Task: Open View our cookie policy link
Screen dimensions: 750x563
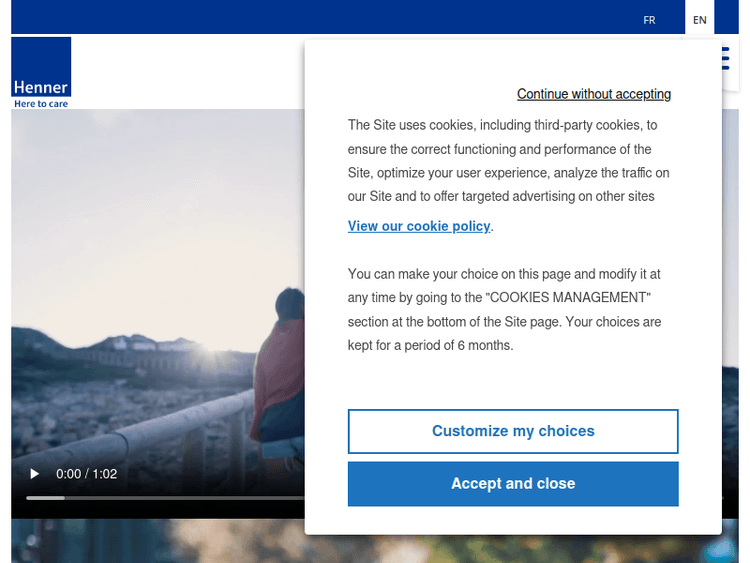Action: tap(419, 226)
